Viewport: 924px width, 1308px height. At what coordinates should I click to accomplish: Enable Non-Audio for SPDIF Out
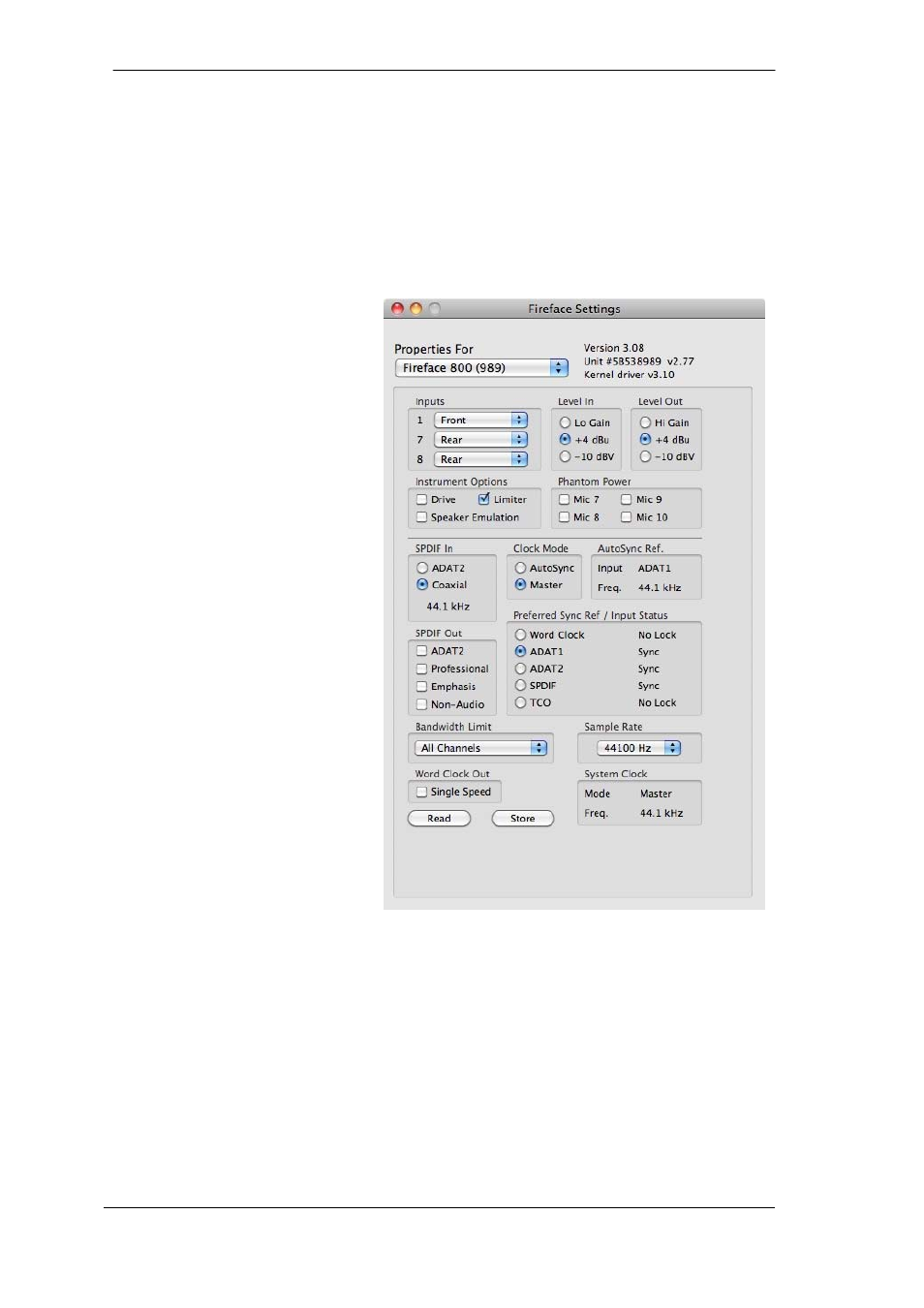(x=421, y=705)
